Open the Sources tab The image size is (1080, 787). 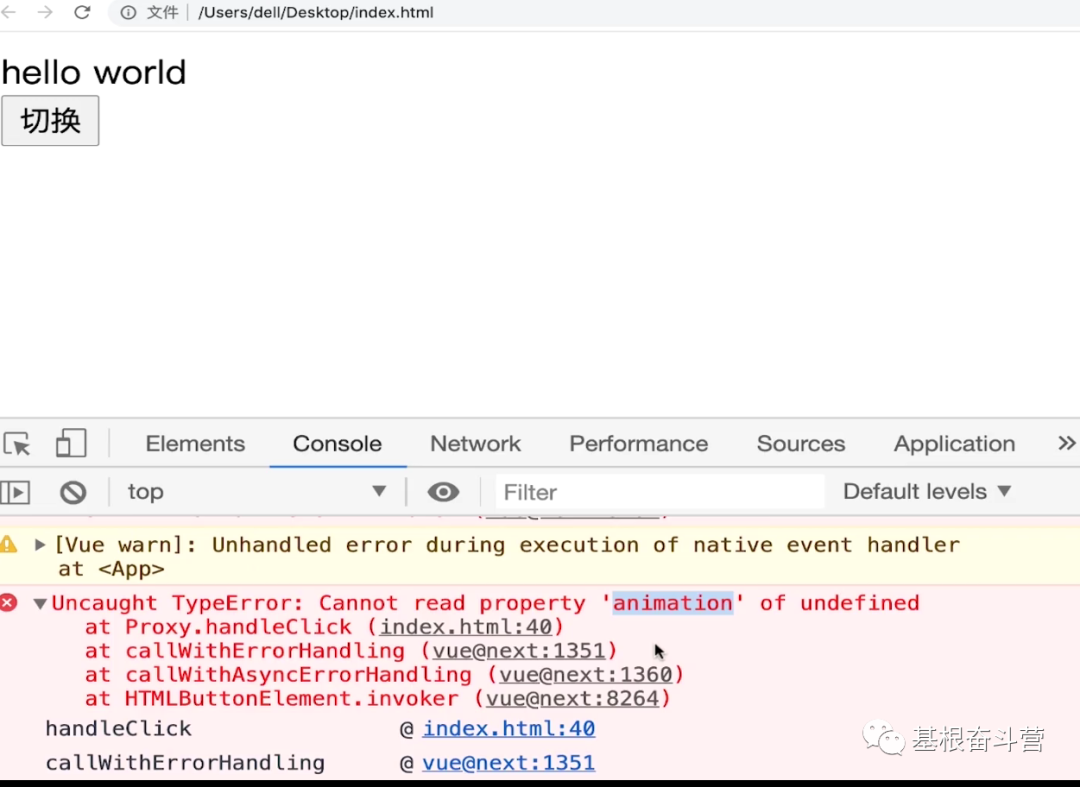point(800,444)
